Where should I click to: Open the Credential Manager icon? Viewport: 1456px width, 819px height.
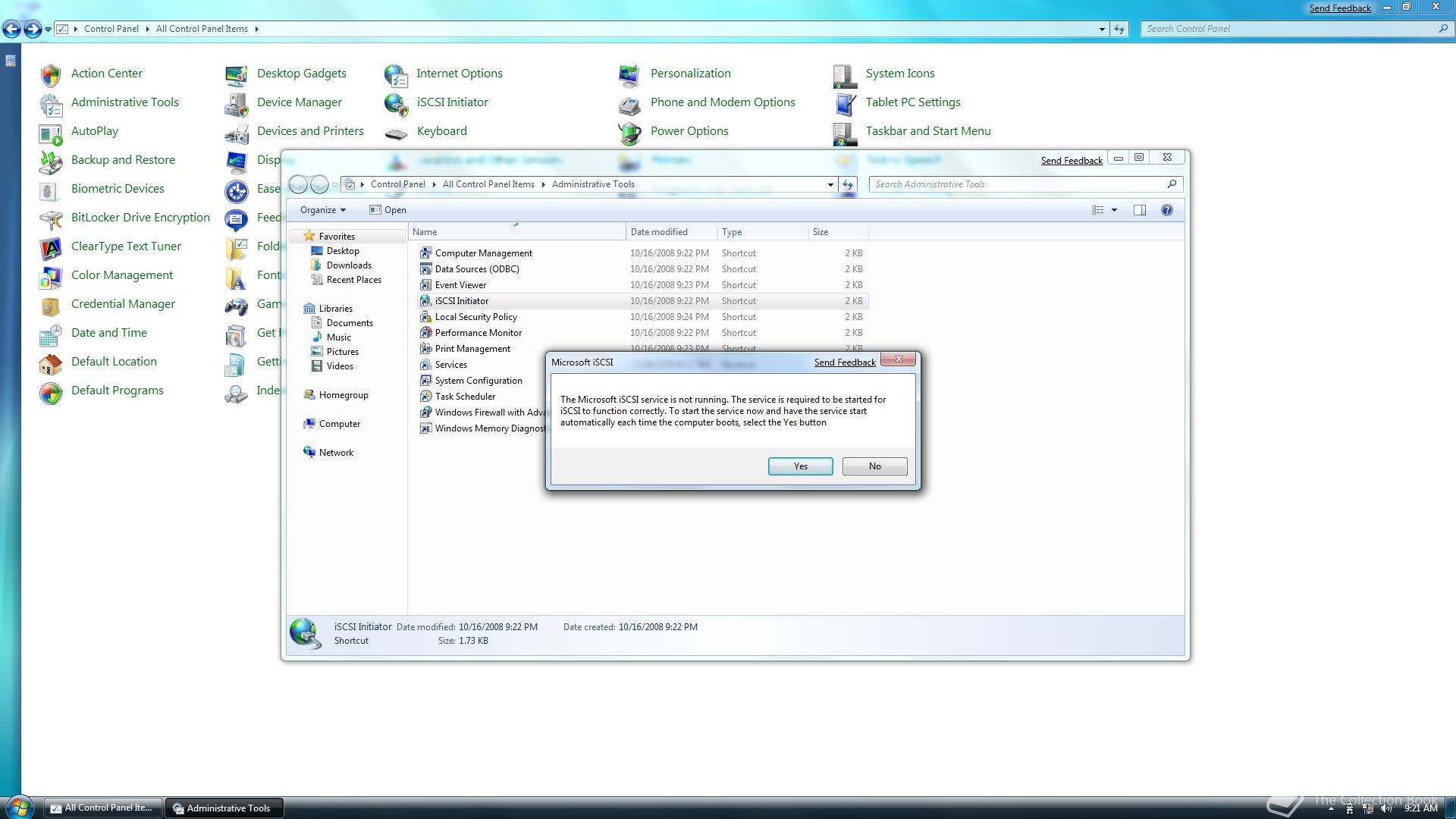[x=50, y=305]
